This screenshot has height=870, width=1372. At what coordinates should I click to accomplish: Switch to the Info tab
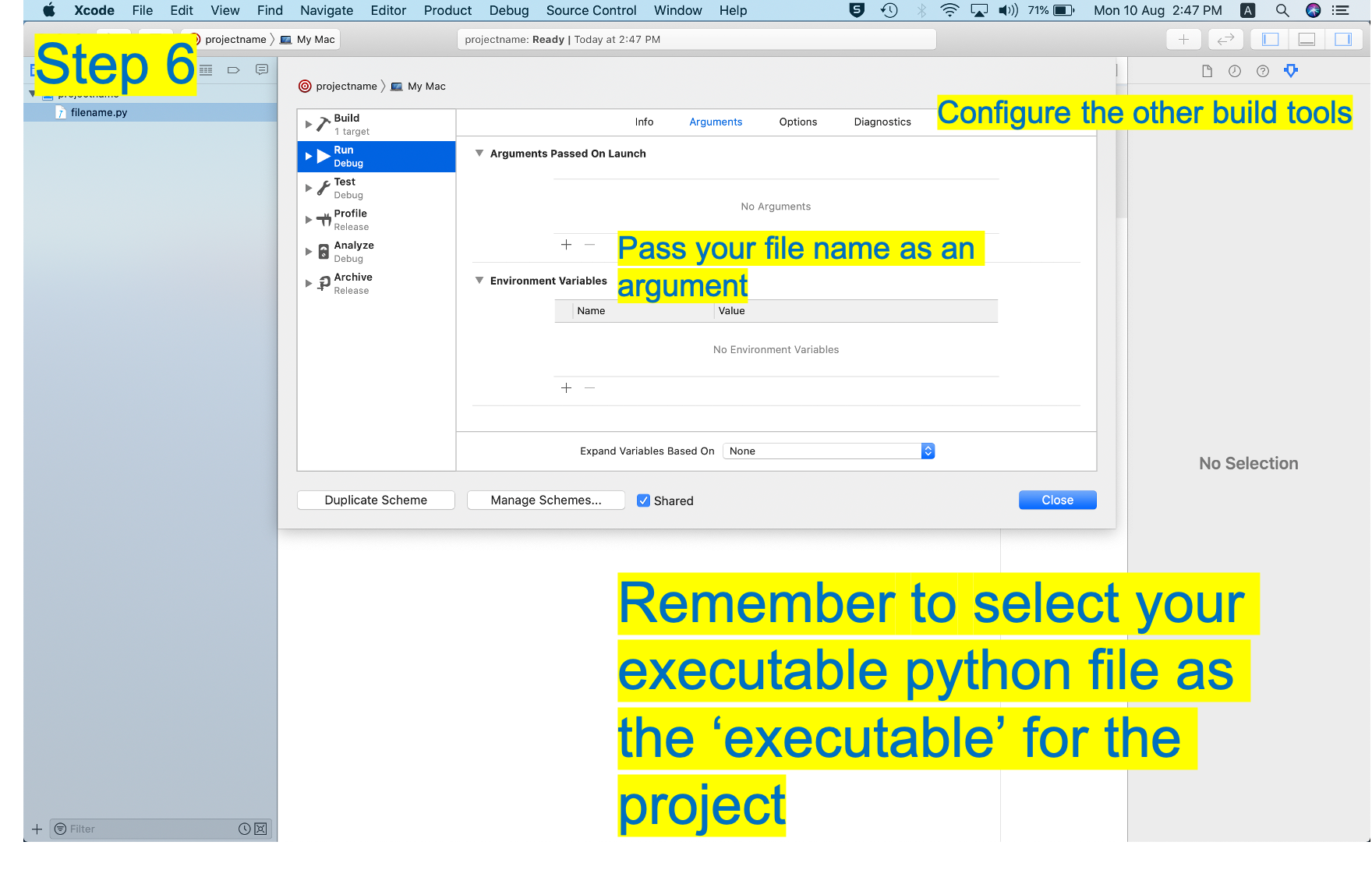click(644, 122)
